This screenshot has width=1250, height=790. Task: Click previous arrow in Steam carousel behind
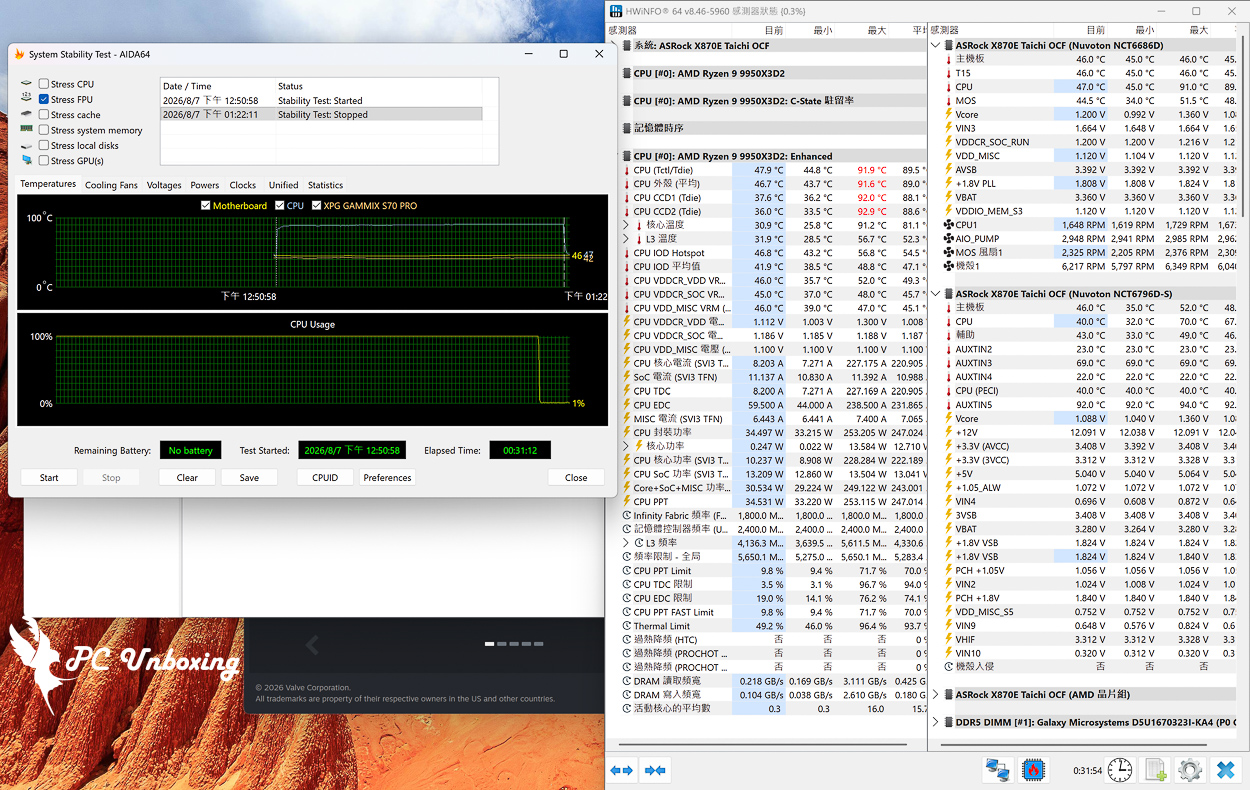click(312, 646)
